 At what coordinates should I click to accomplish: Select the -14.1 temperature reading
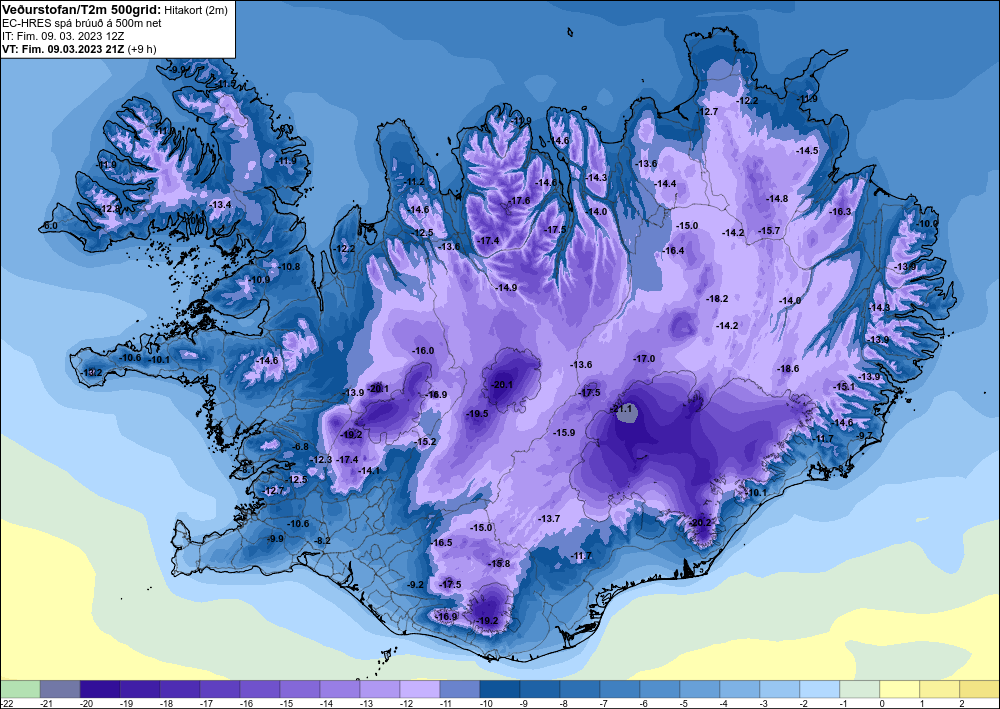click(369, 471)
